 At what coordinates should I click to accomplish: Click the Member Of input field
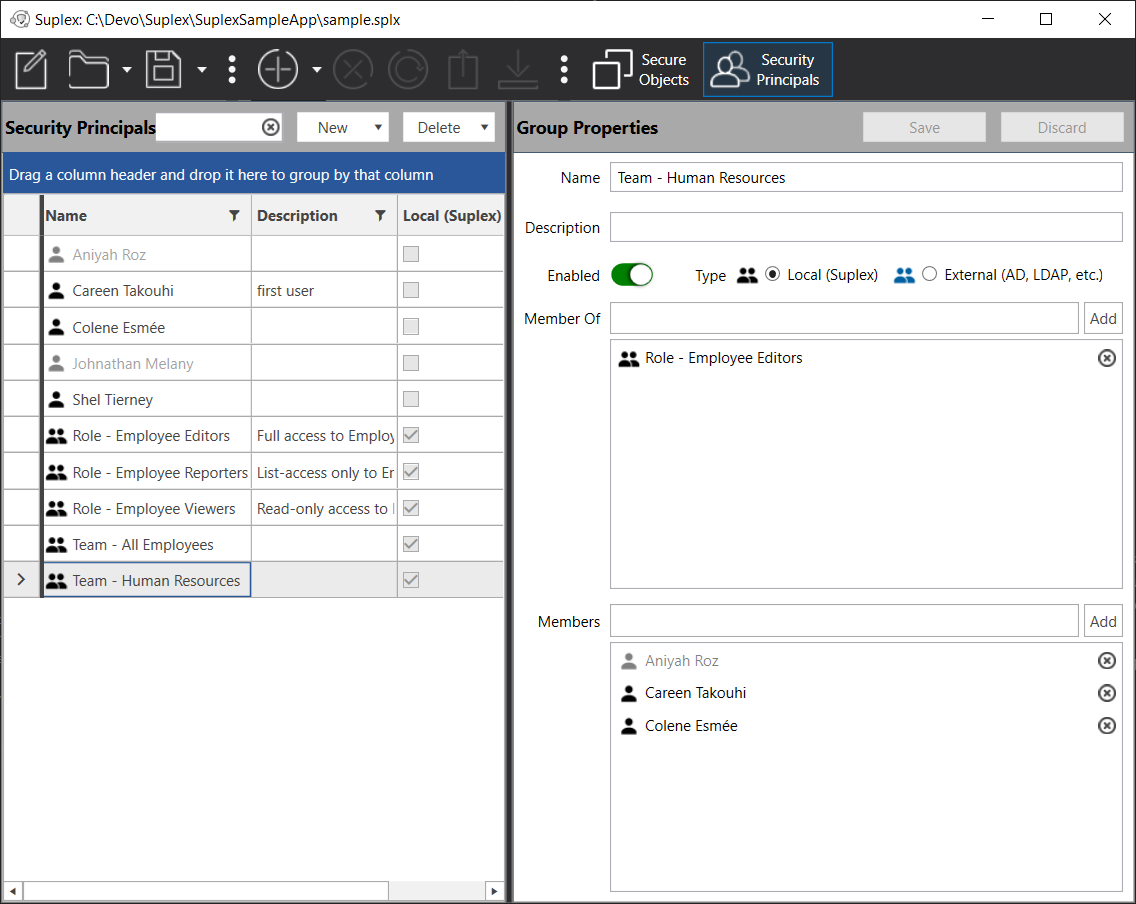click(844, 319)
